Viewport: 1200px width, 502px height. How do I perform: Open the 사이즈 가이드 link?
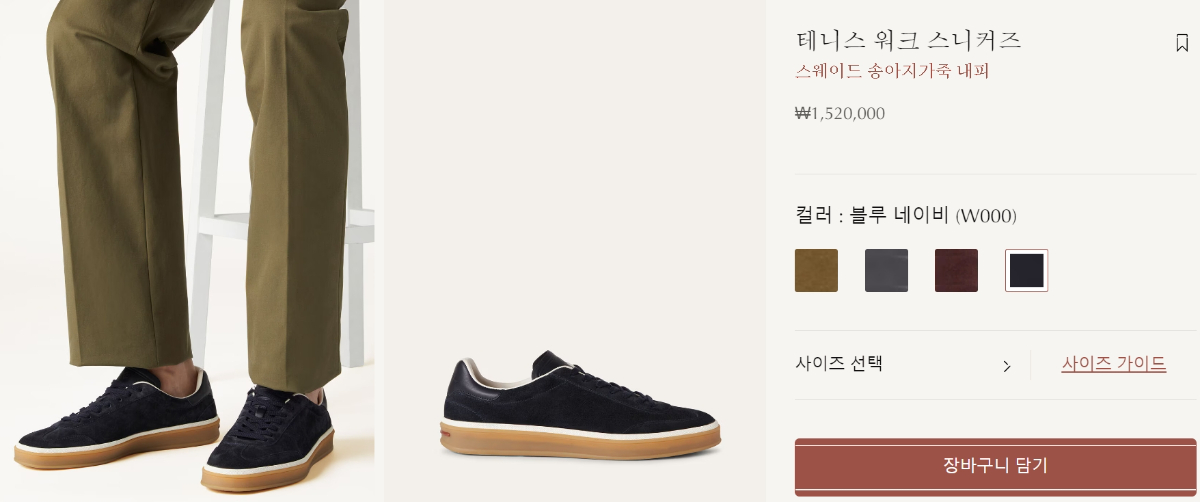click(1113, 364)
